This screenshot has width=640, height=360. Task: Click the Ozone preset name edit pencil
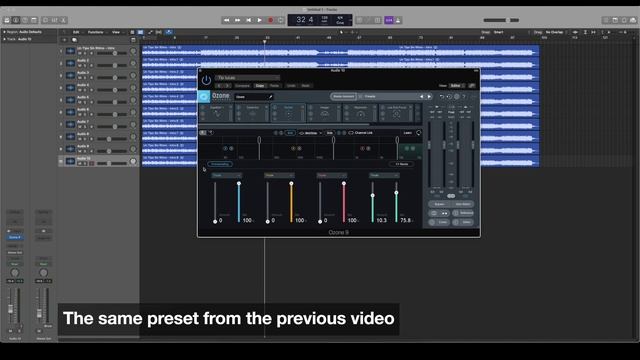click(x=270, y=97)
